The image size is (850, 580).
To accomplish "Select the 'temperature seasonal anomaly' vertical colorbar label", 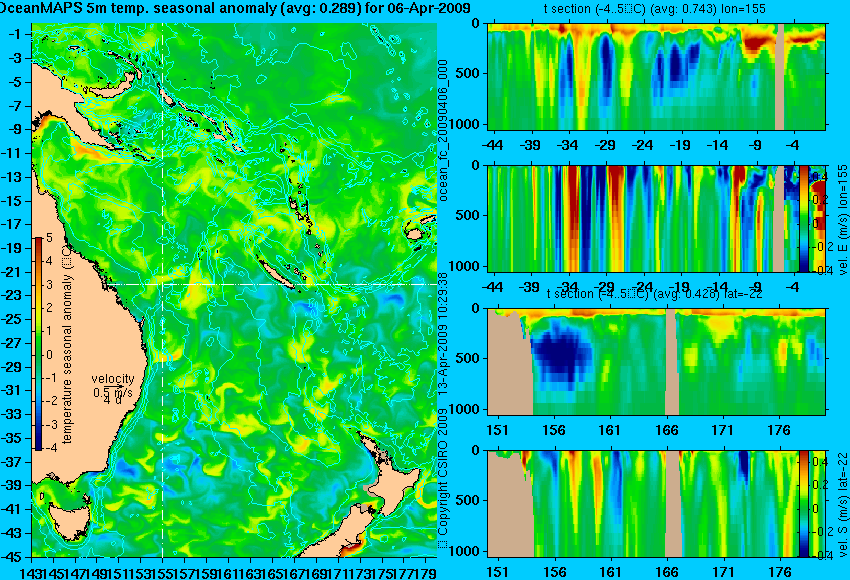I will [67, 345].
